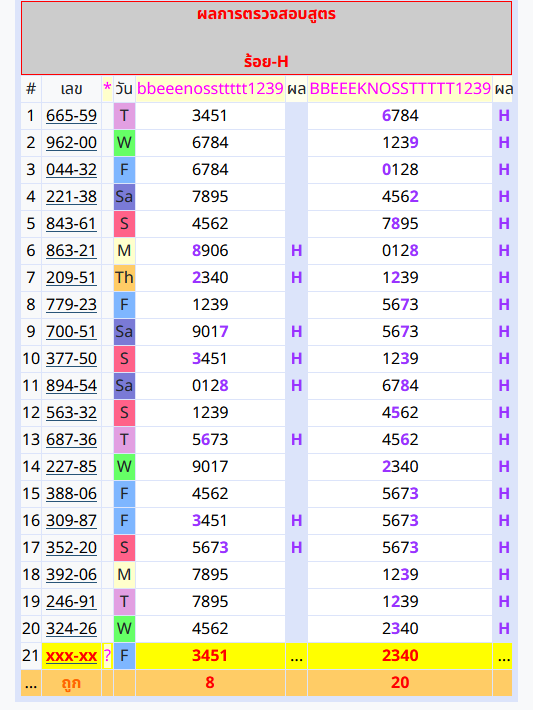
Task: Click the yellow M day cell in row 18
Action: [x=124, y=575]
